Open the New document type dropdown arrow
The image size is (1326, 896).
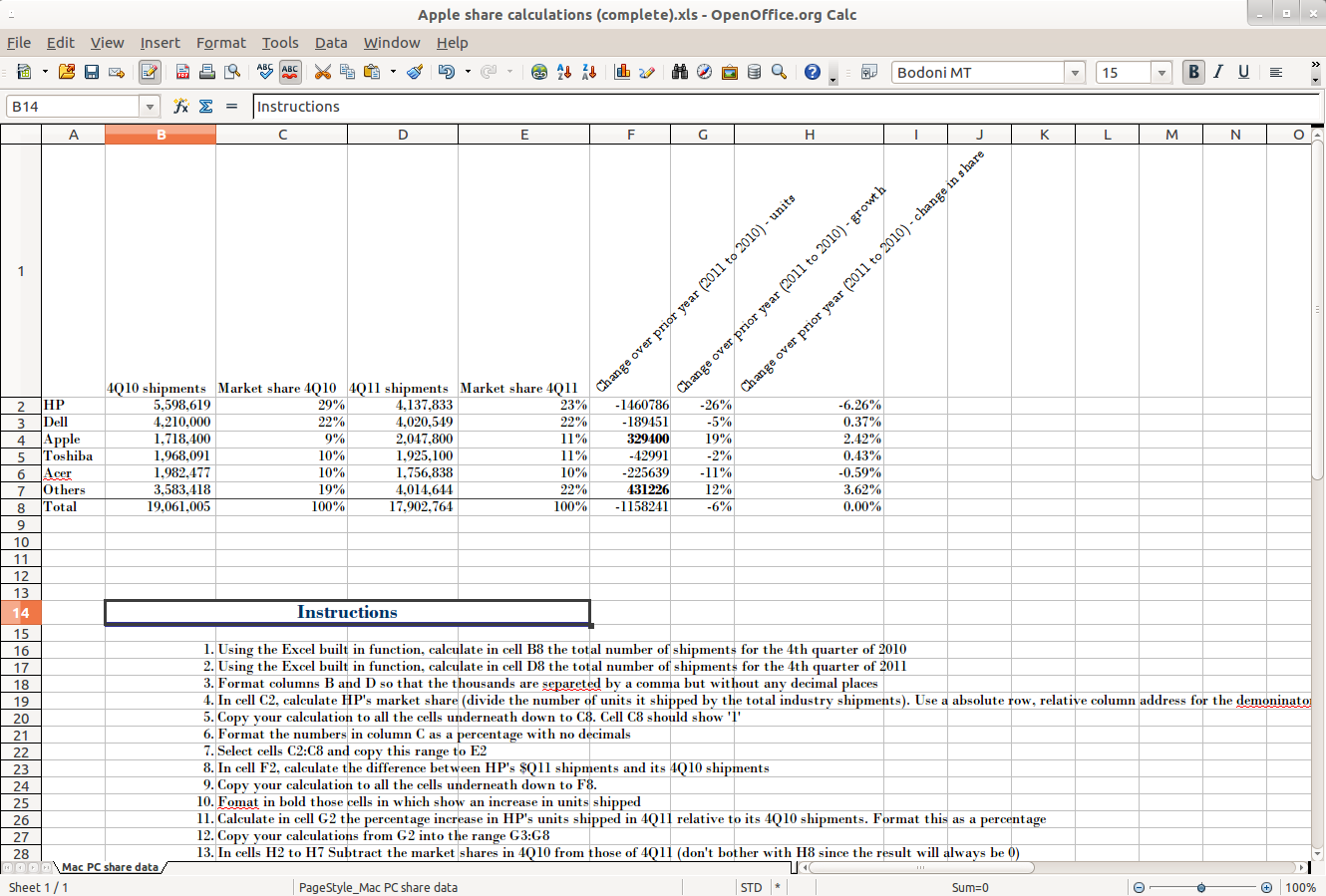[x=45, y=72]
